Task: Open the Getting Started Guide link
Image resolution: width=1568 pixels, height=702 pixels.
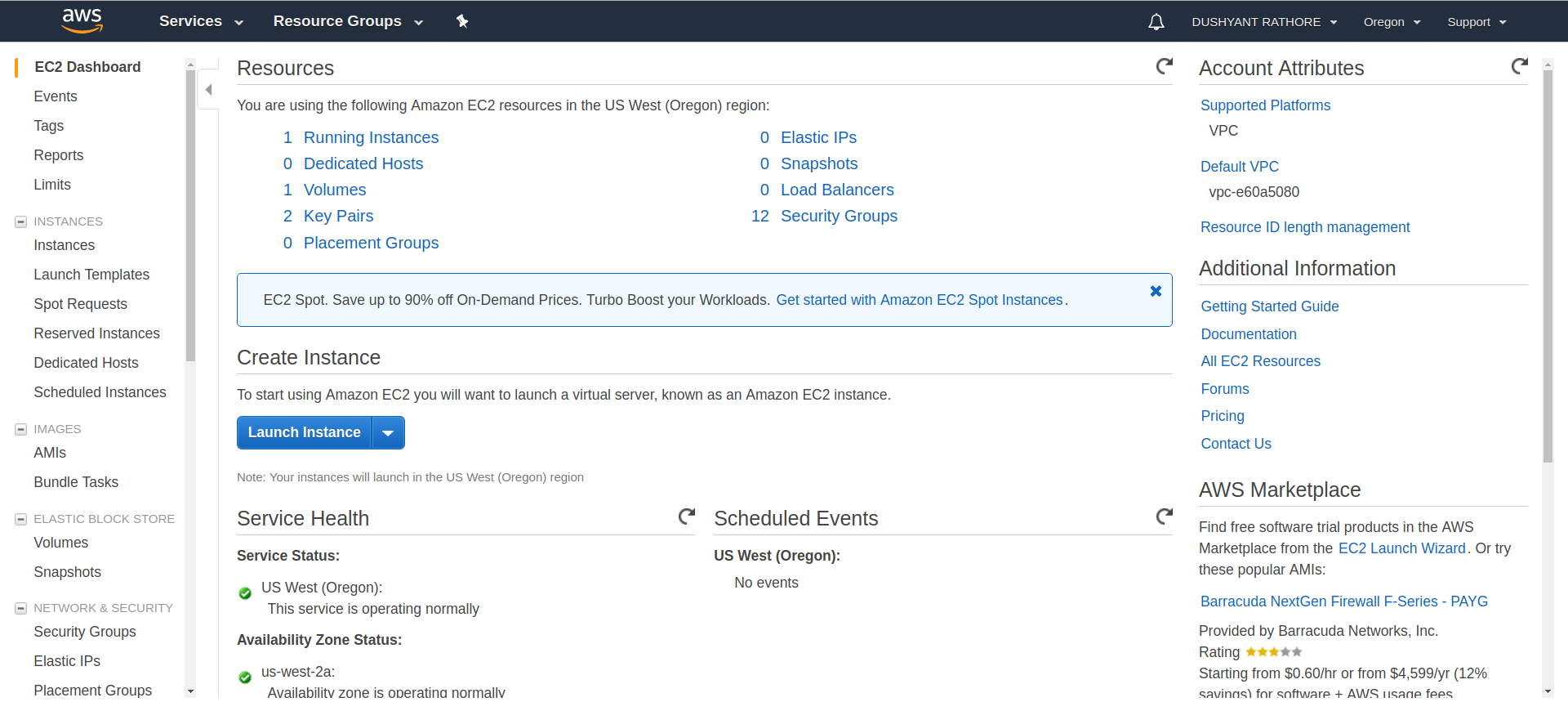Action: pos(1270,306)
